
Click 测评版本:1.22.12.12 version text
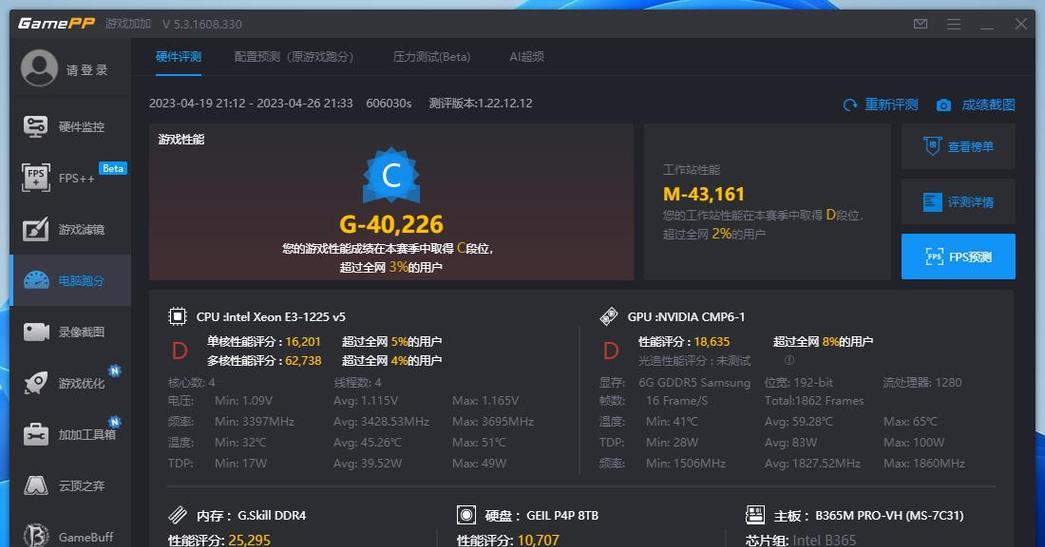click(481, 103)
